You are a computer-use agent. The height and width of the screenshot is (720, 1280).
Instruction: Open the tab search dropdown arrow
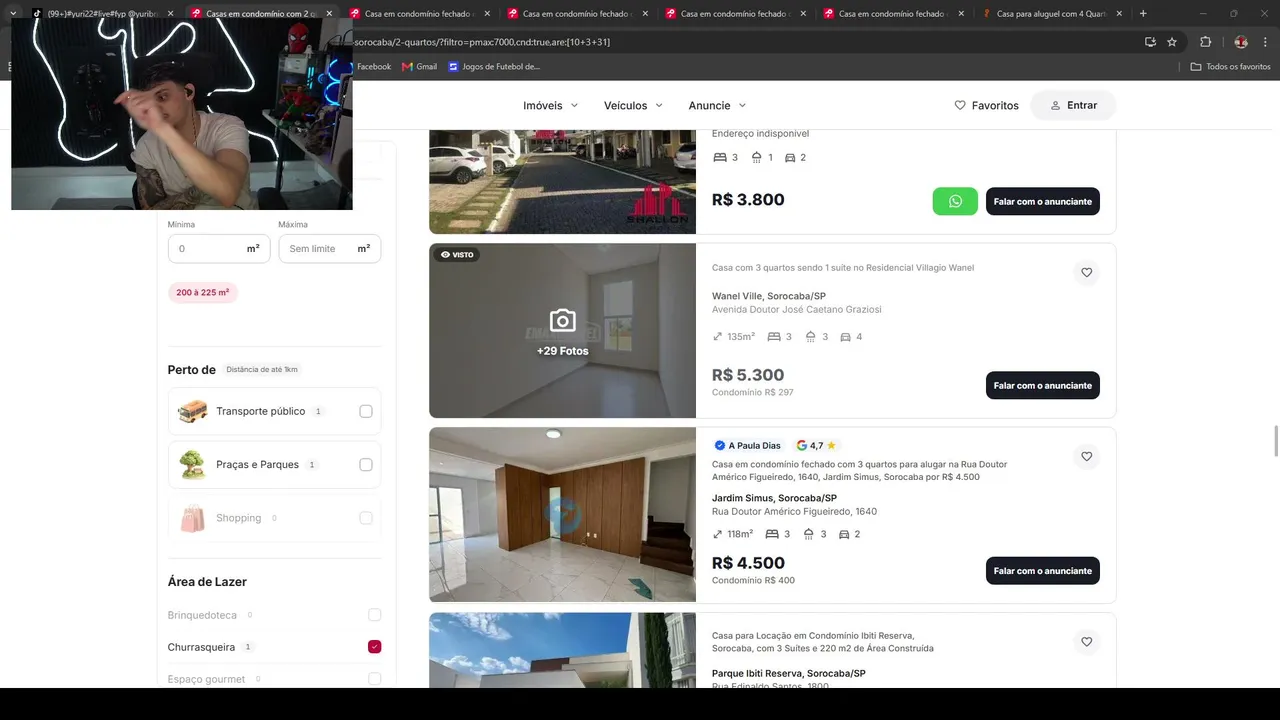coord(13,14)
